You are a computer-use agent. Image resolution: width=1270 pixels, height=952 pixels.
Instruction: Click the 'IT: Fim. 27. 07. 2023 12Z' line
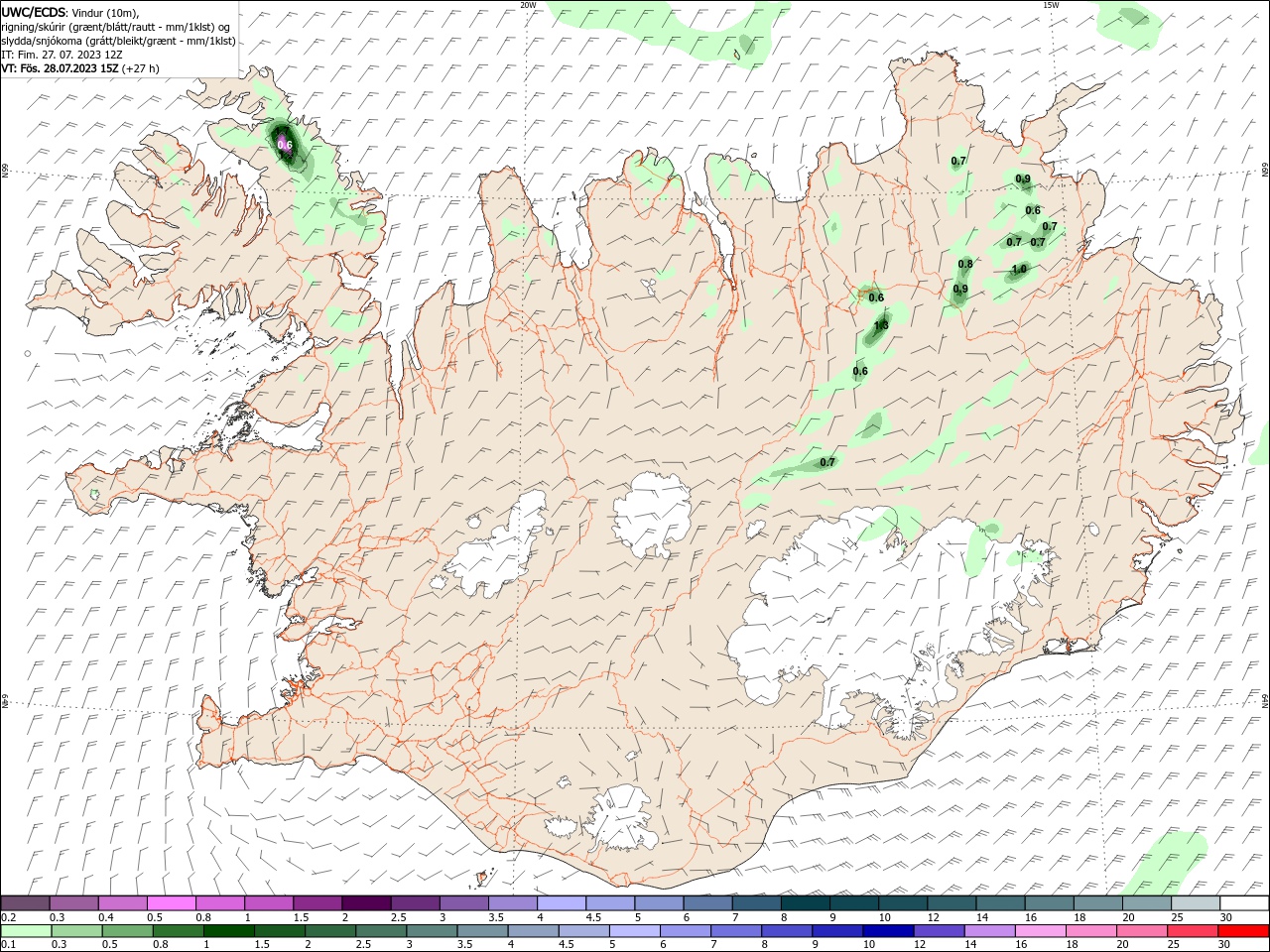63,55
